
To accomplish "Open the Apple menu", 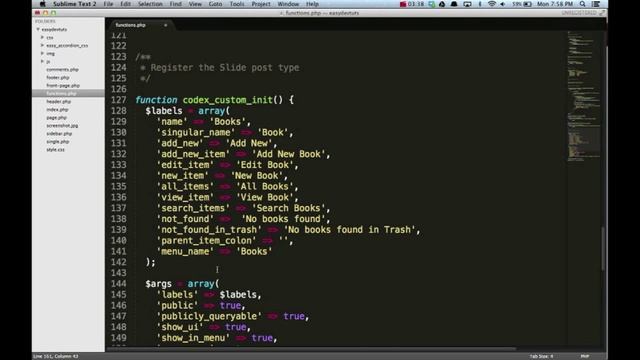I will click(42, 4).
